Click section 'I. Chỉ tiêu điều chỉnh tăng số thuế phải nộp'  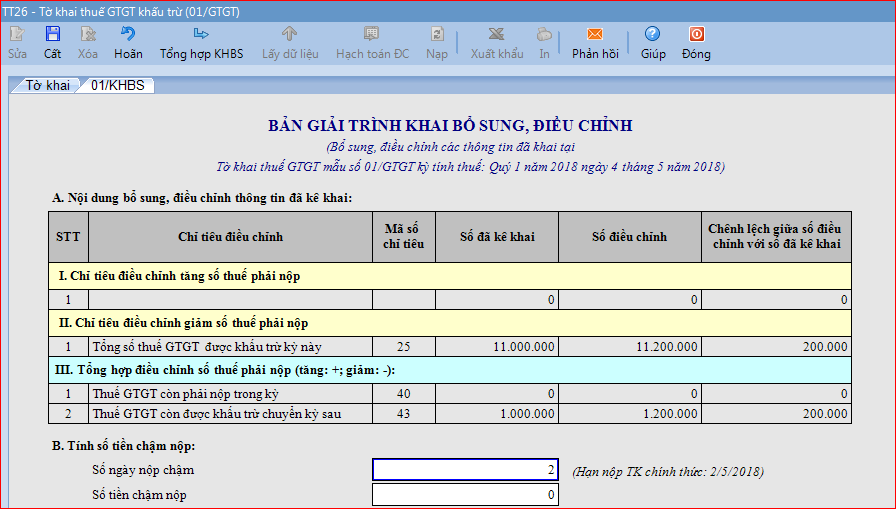(450, 276)
